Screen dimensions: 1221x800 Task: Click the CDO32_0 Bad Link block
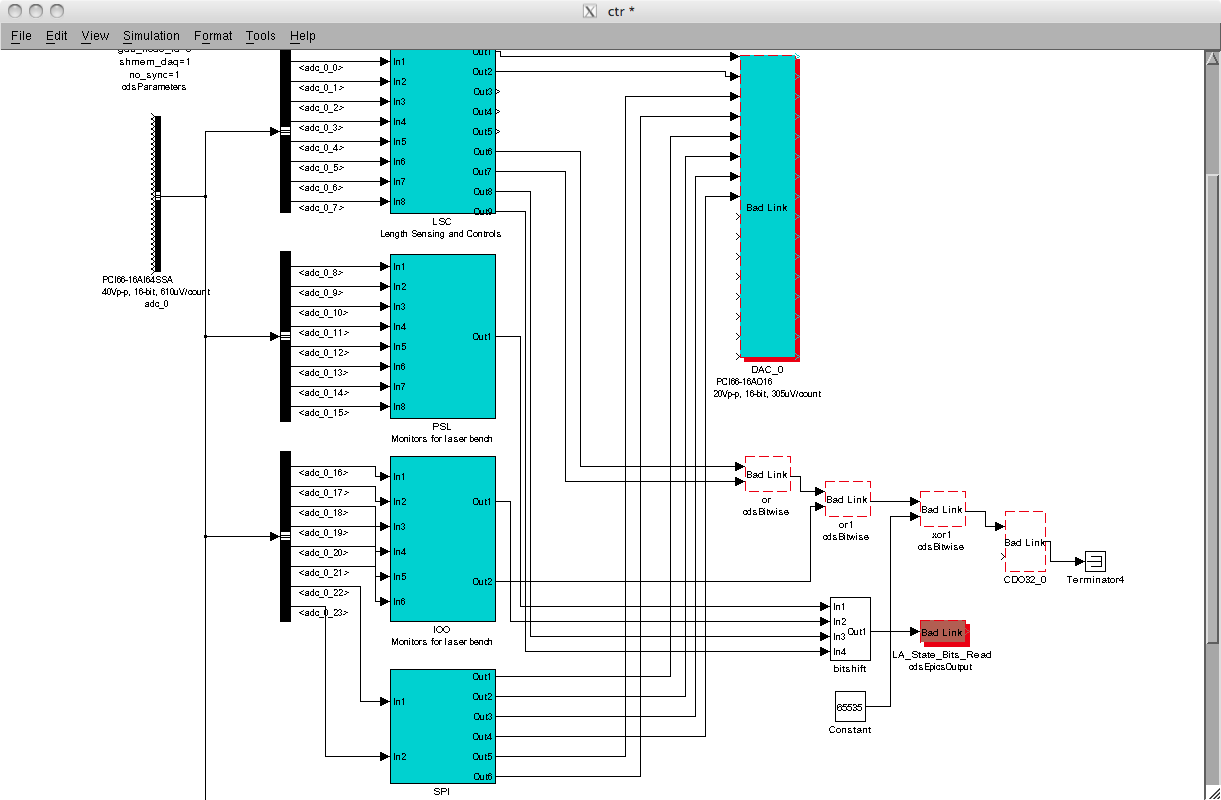[x=1024, y=542]
